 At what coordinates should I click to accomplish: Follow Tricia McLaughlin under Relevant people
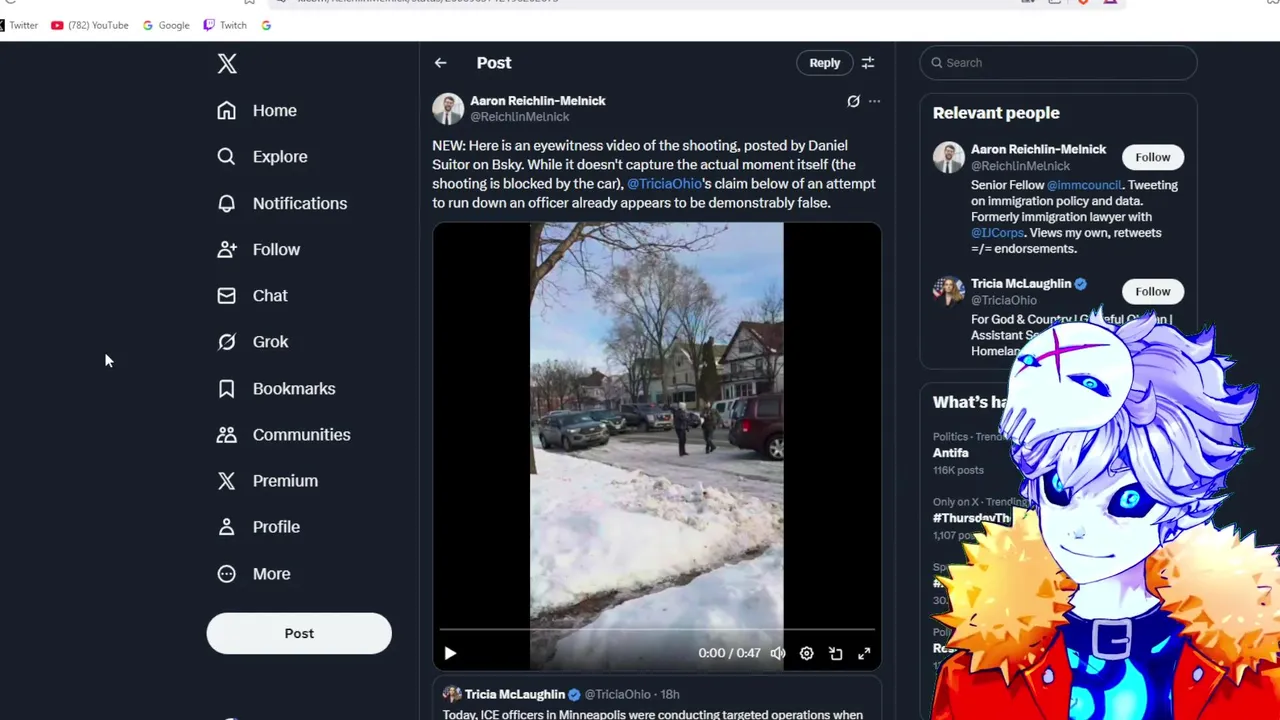click(x=1152, y=292)
